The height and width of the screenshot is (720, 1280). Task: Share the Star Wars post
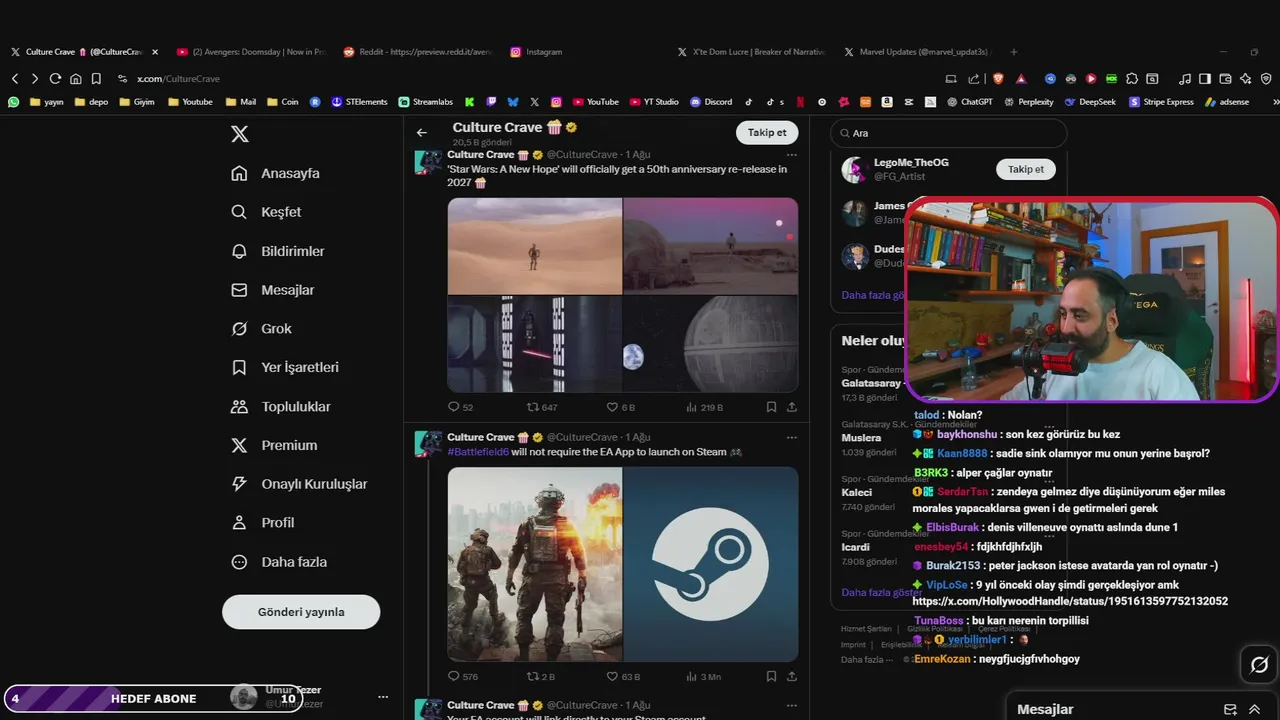(792, 407)
